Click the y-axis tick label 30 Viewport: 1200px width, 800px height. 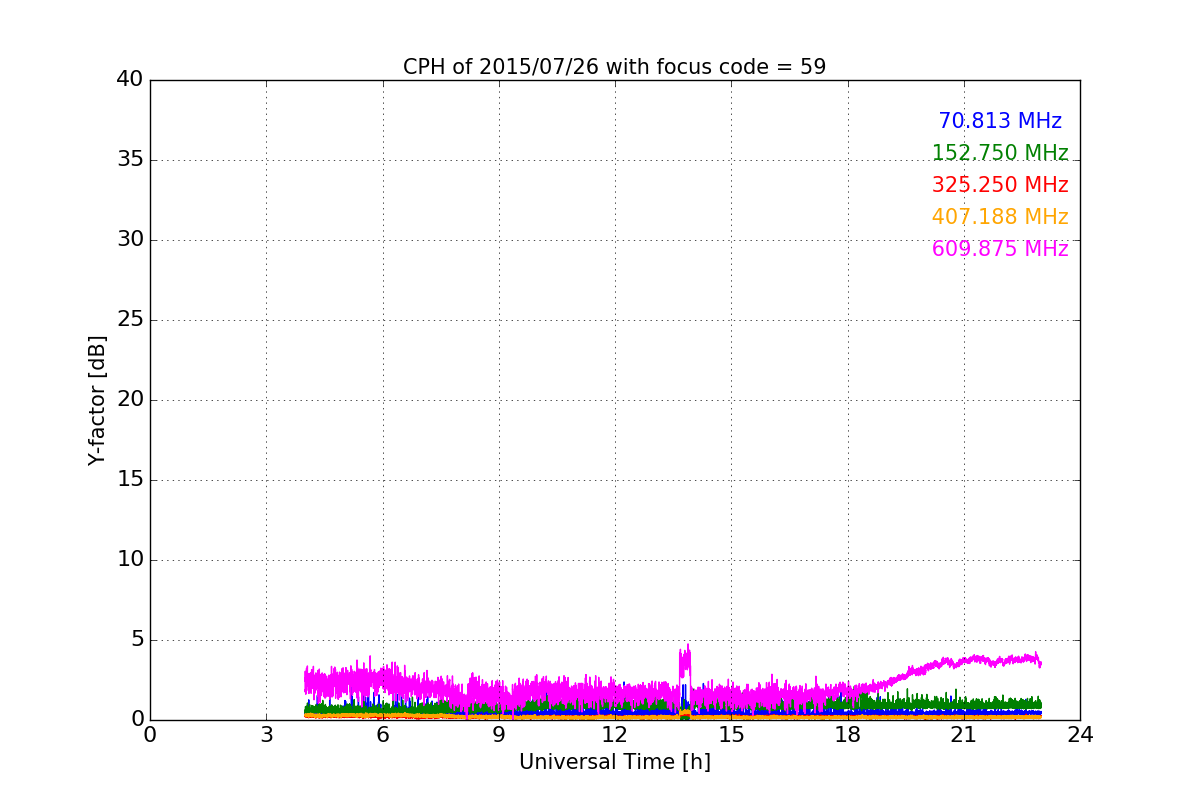pos(130,240)
